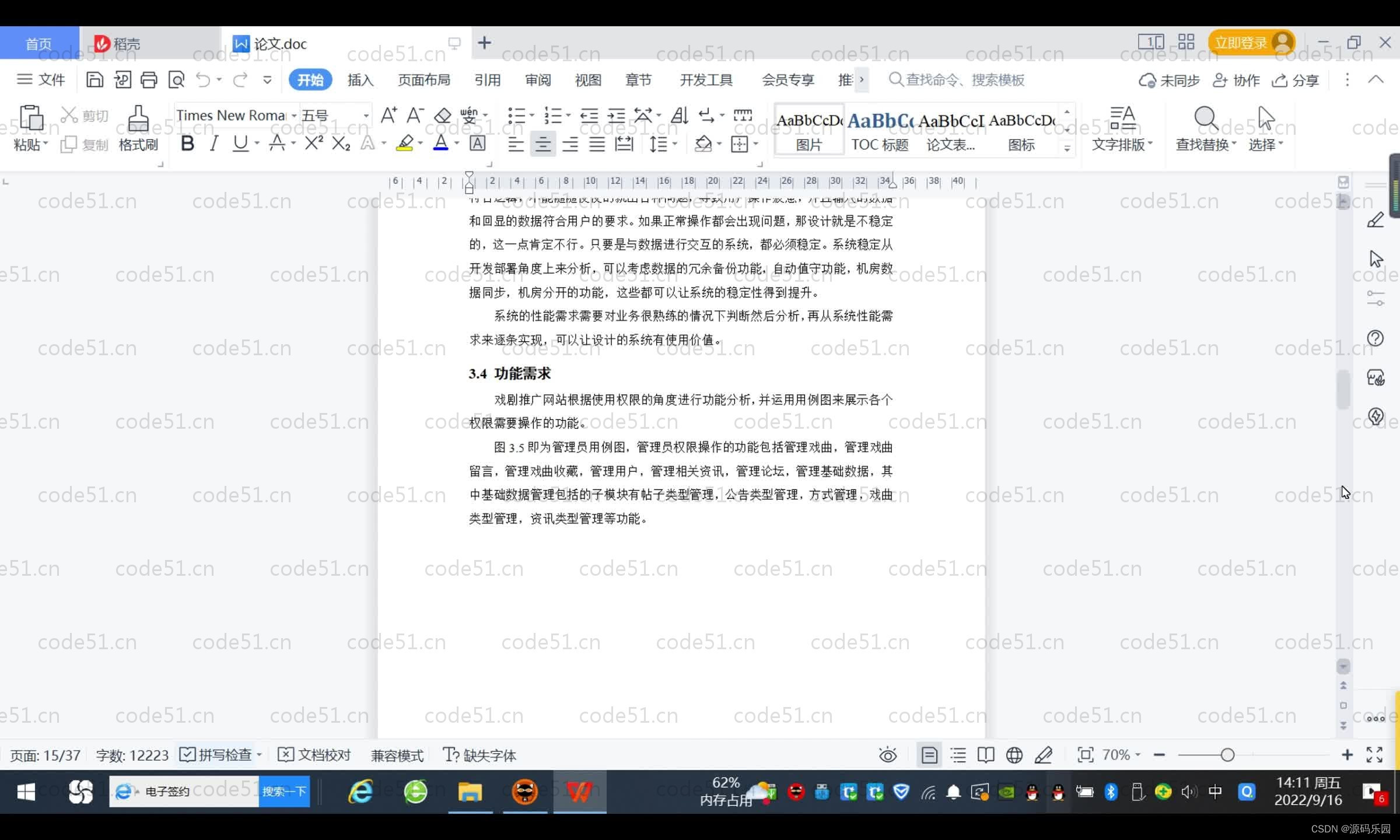Switch to the 页面布局 ribbon tab

click(x=423, y=80)
